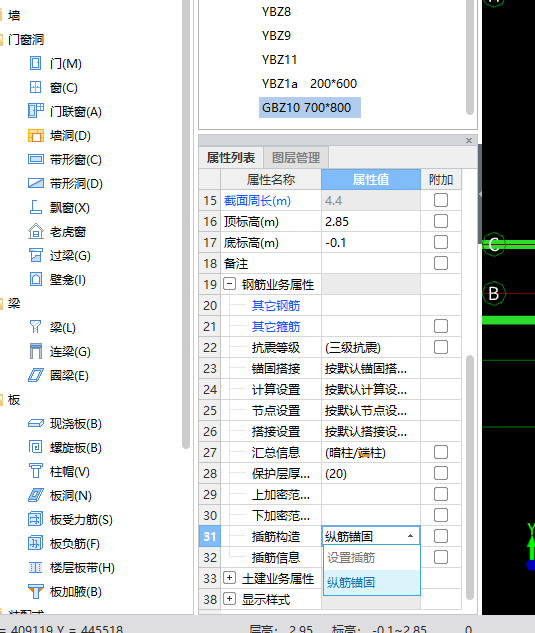Pick the 楼层板带(H) icon
Image resolution: width=535 pixels, height=633 pixels.
[x=36, y=567]
